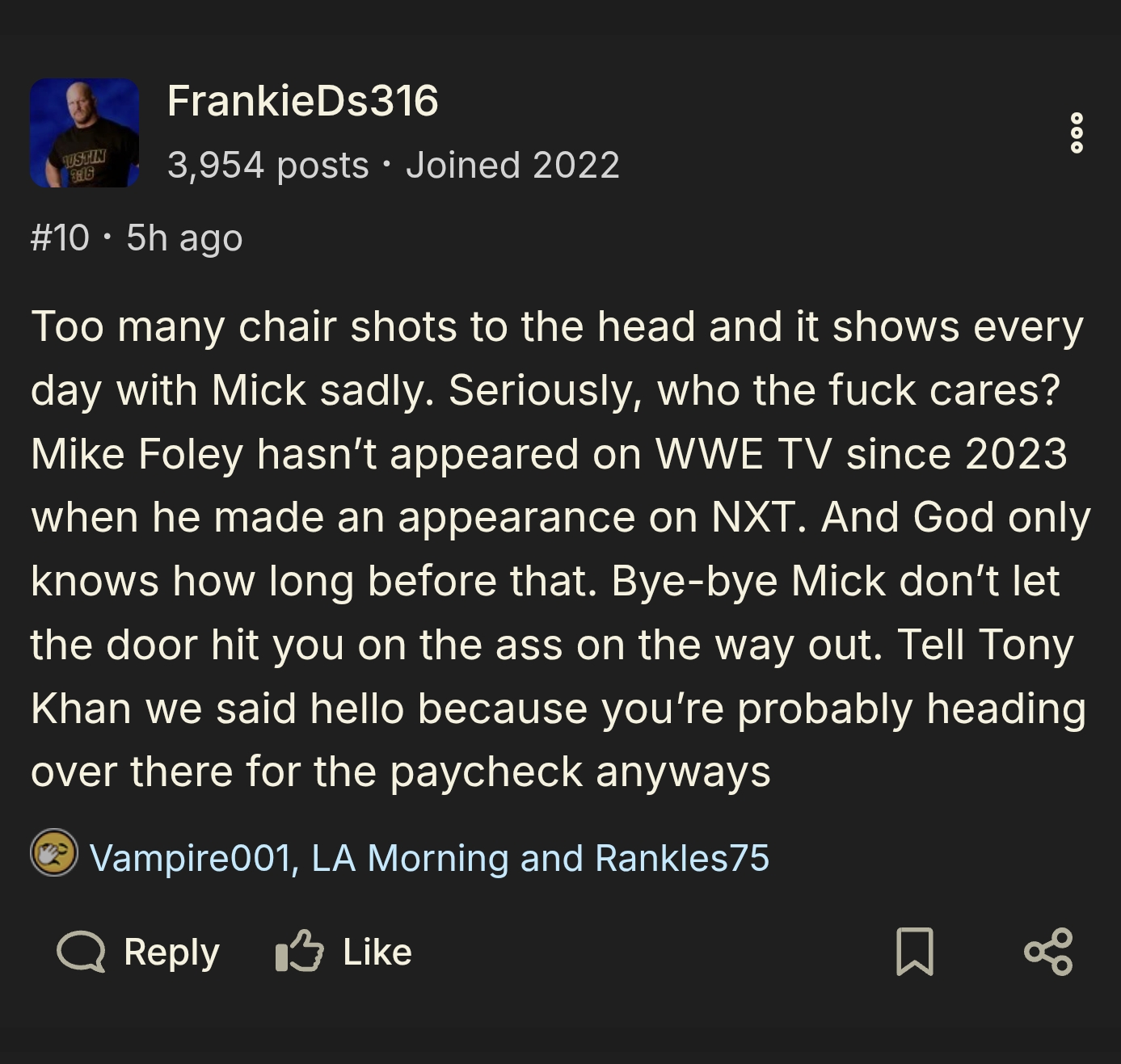The height and width of the screenshot is (1064, 1121).
Task: Open LA Morning's profile from reactions list
Action: pos(409,858)
